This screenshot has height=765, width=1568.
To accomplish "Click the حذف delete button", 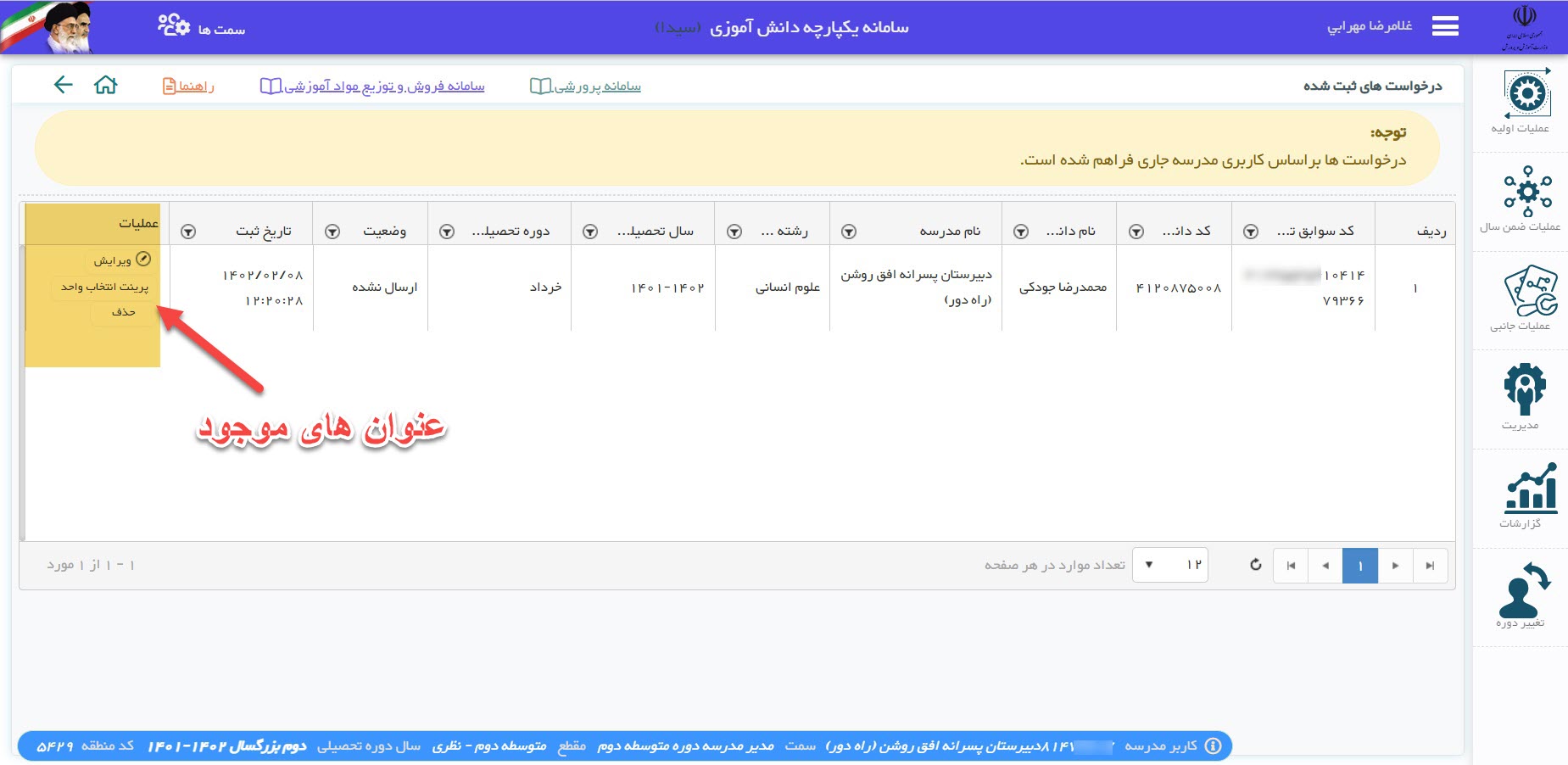I will click(x=123, y=312).
